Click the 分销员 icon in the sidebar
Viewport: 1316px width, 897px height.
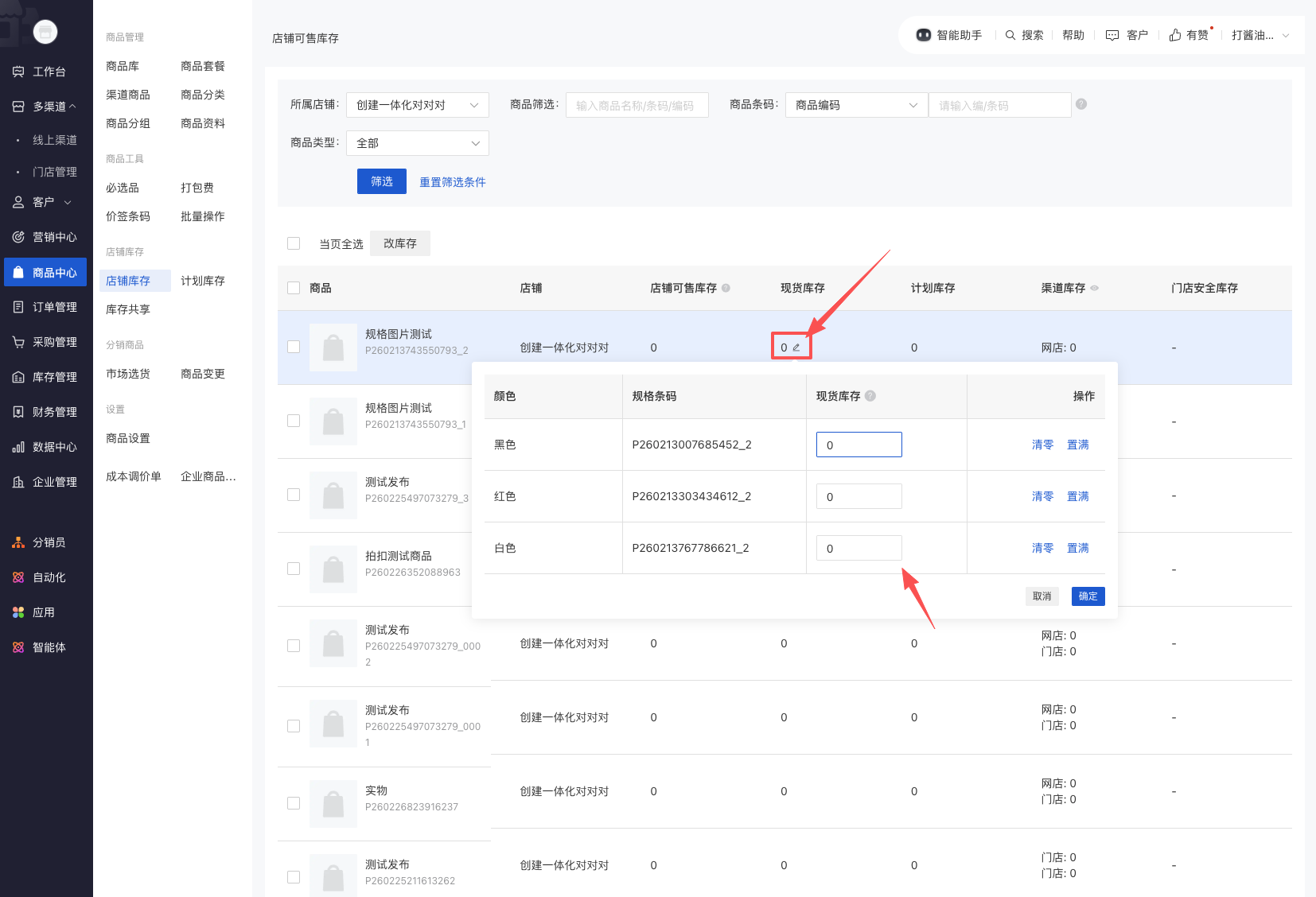[18, 542]
